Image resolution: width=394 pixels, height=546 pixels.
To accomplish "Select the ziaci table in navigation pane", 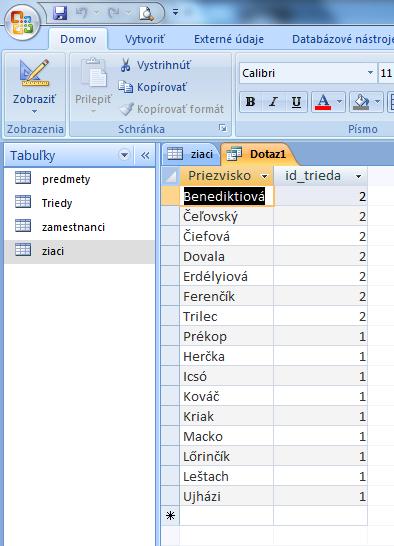I will click(79, 251).
